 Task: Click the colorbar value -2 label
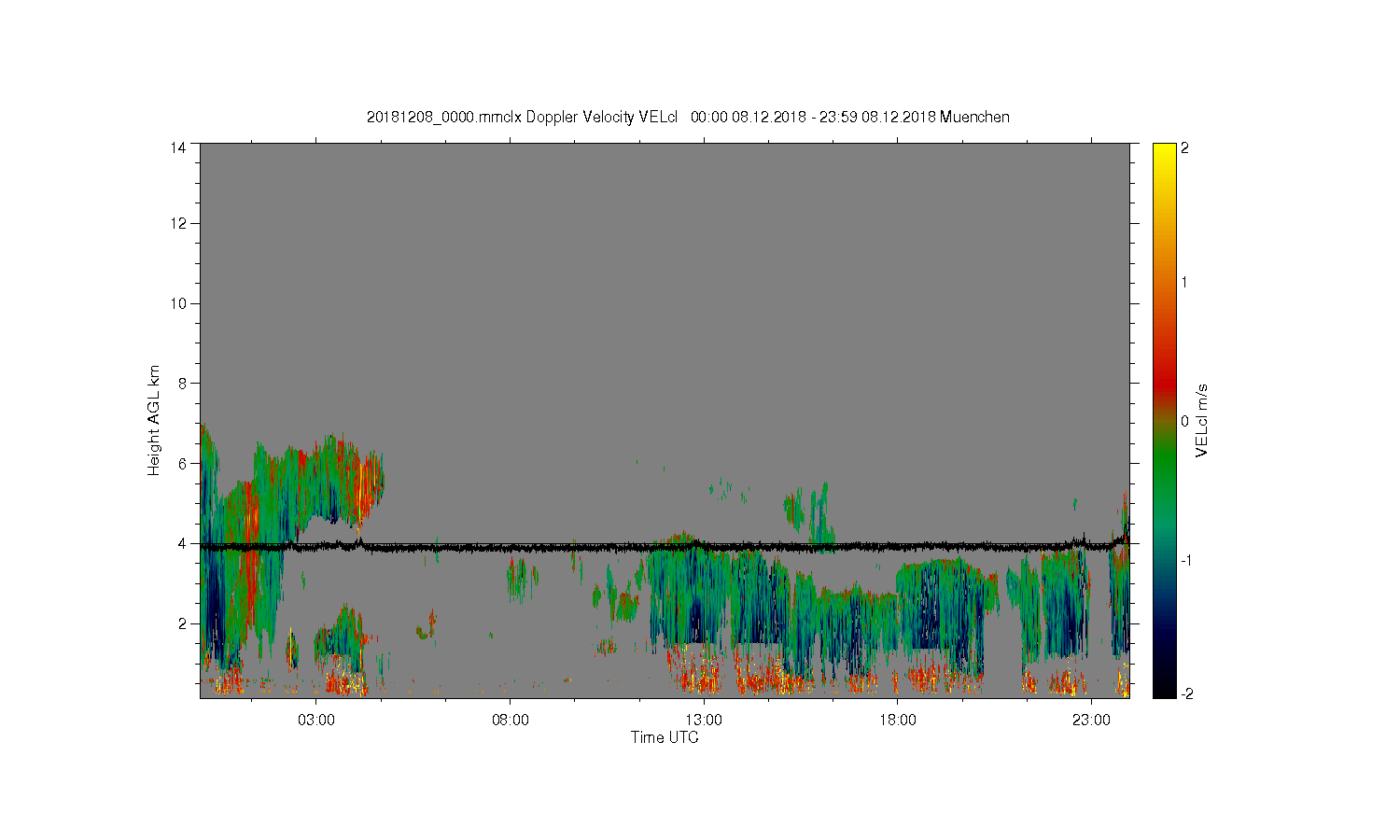point(1186,693)
